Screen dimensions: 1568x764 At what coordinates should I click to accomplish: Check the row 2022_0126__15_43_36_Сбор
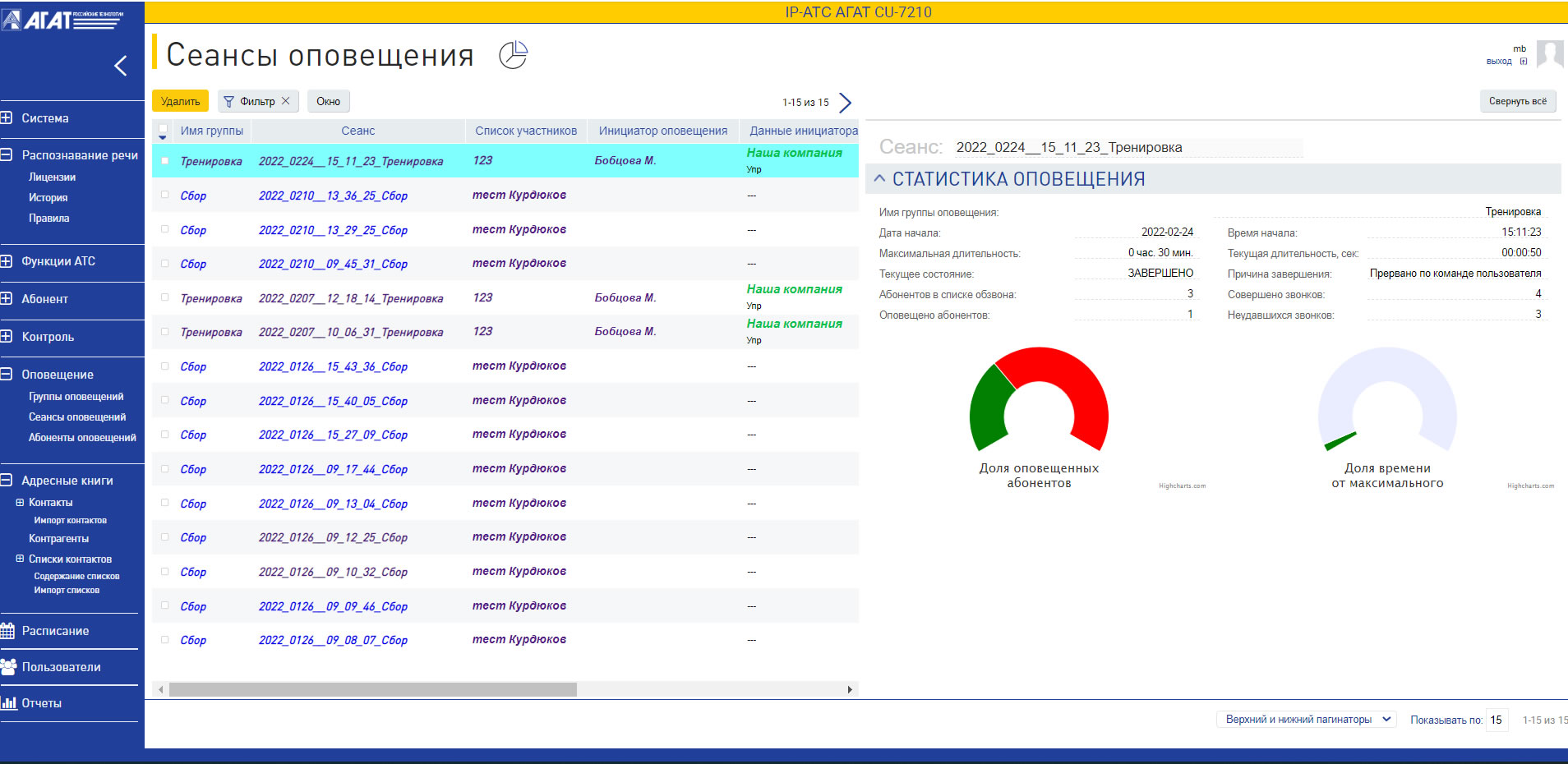[x=164, y=366]
